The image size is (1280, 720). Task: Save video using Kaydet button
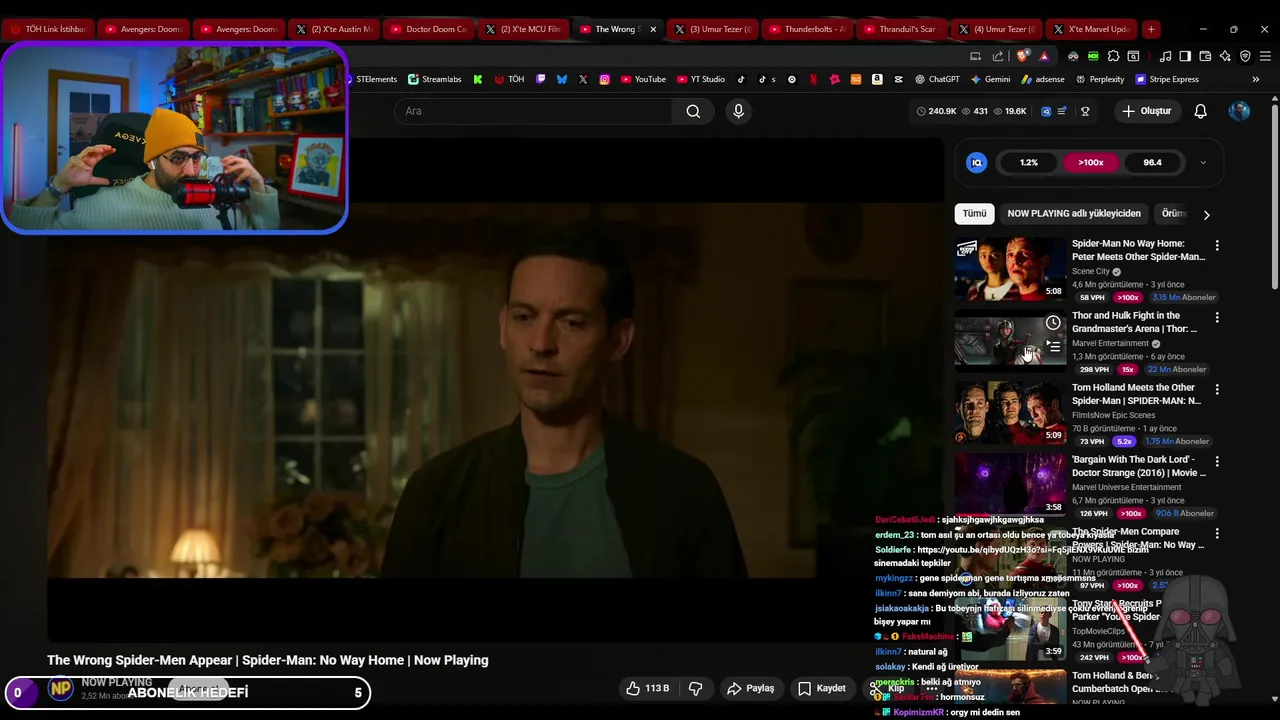(x=822, y=688)
